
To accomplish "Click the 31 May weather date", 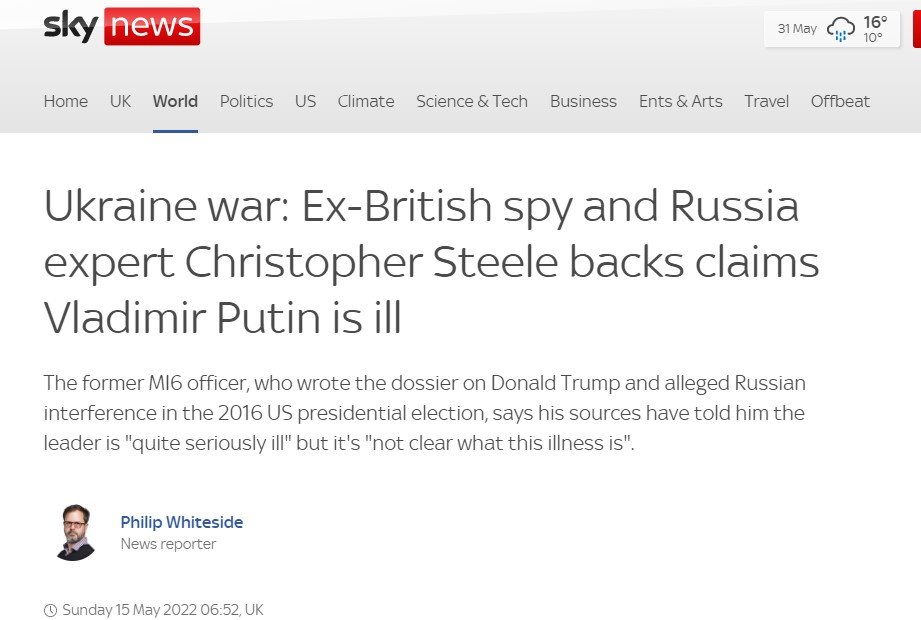I will 797,29.
